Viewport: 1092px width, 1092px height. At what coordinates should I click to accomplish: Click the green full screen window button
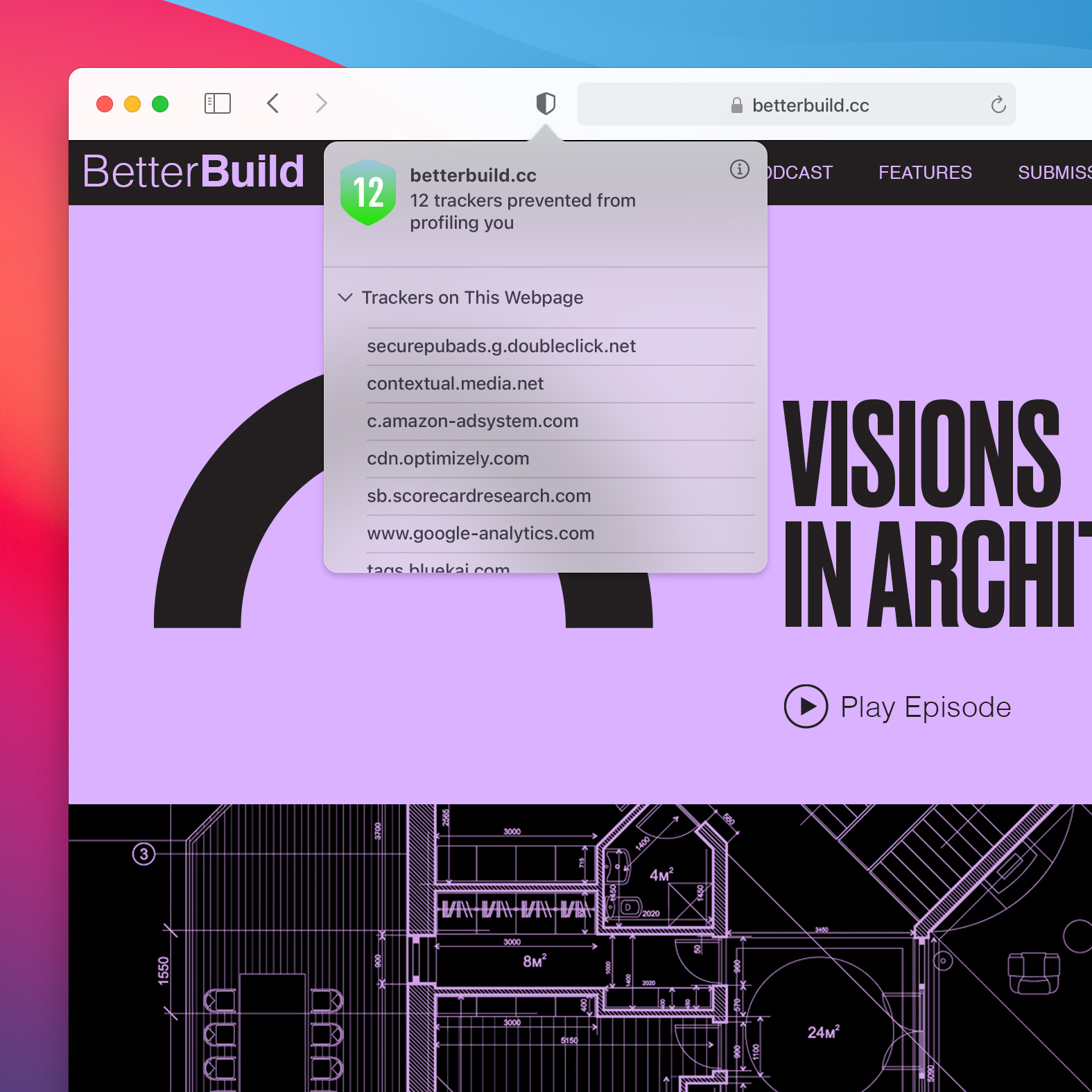point(160,104)
